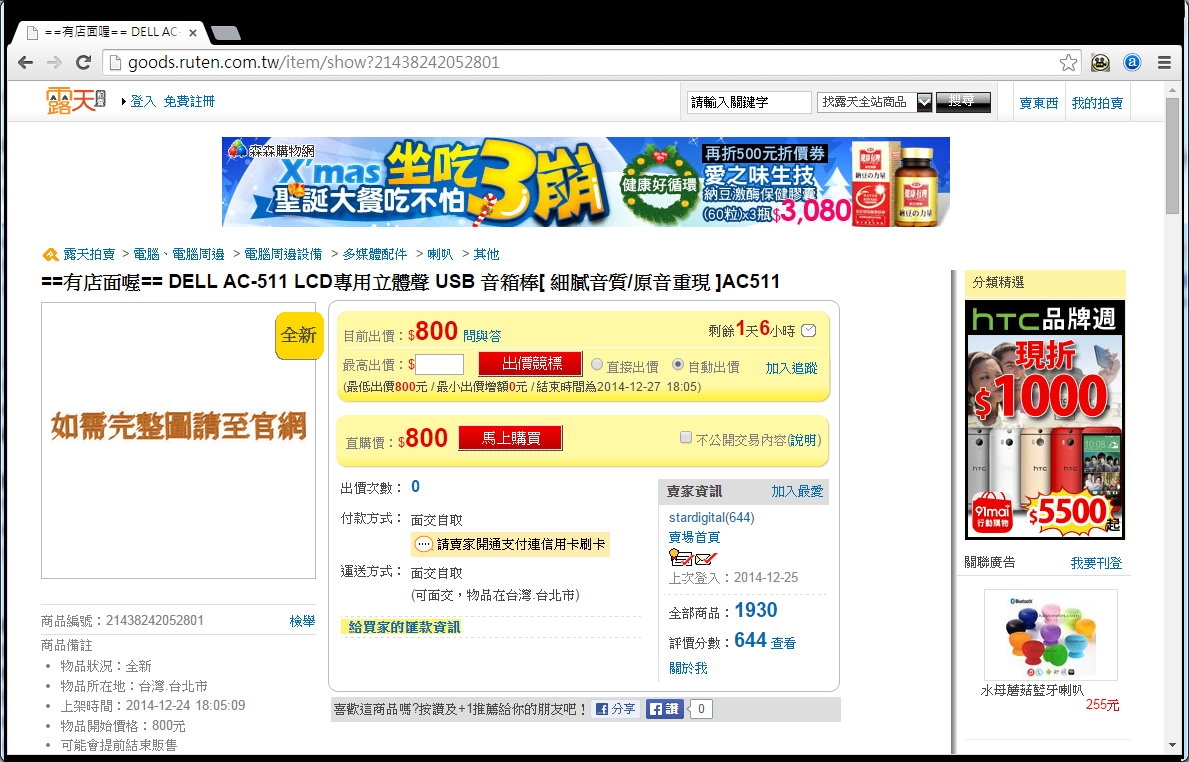The image size is (1189, 762).
Task: Click 加入追蹤 to track this item
Action: [x=791, y=368]
